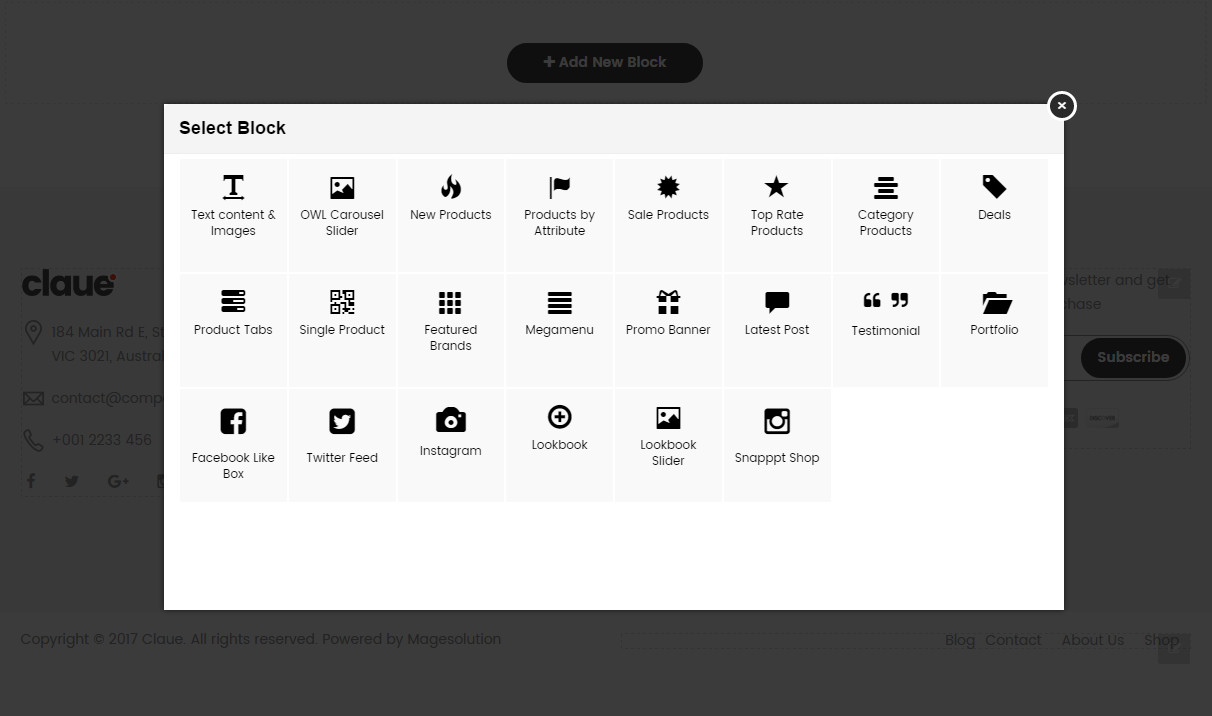Choose the Sale Products burst icon
The width and height of the screenshot is (1212, 716).
[668, 187]
